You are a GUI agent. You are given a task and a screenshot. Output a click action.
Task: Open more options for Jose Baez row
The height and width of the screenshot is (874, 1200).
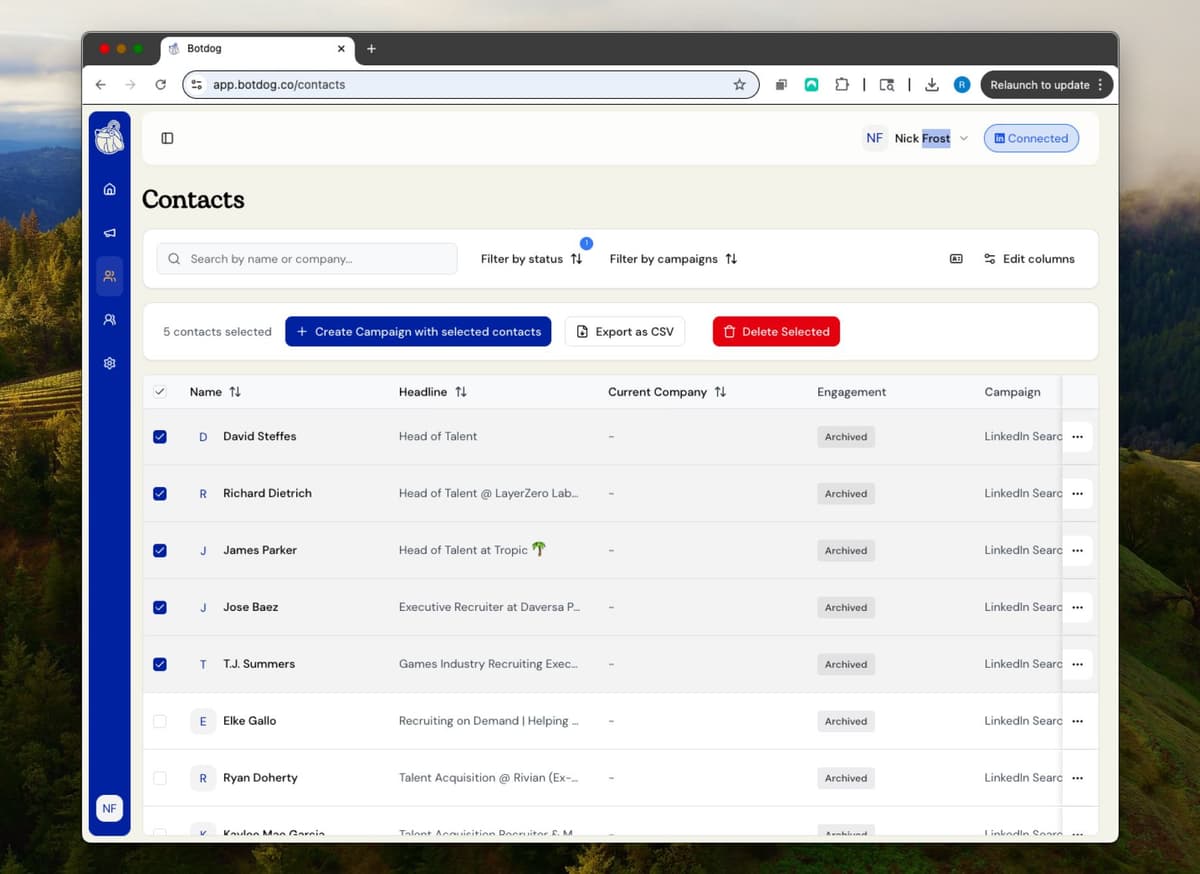coord(1077,608)
